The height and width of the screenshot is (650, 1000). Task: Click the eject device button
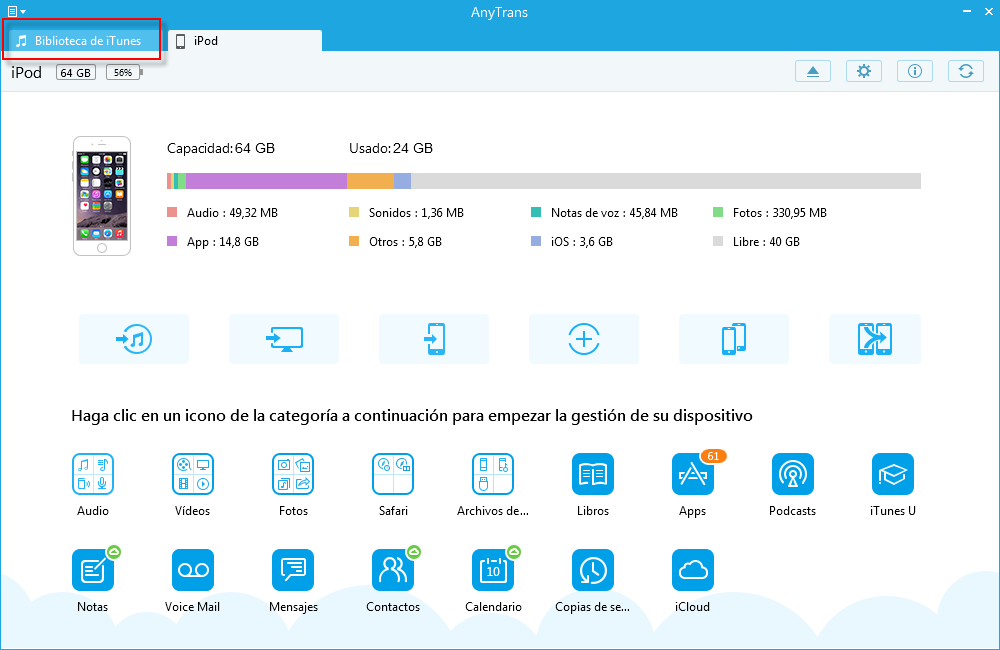tap(813, 71)
